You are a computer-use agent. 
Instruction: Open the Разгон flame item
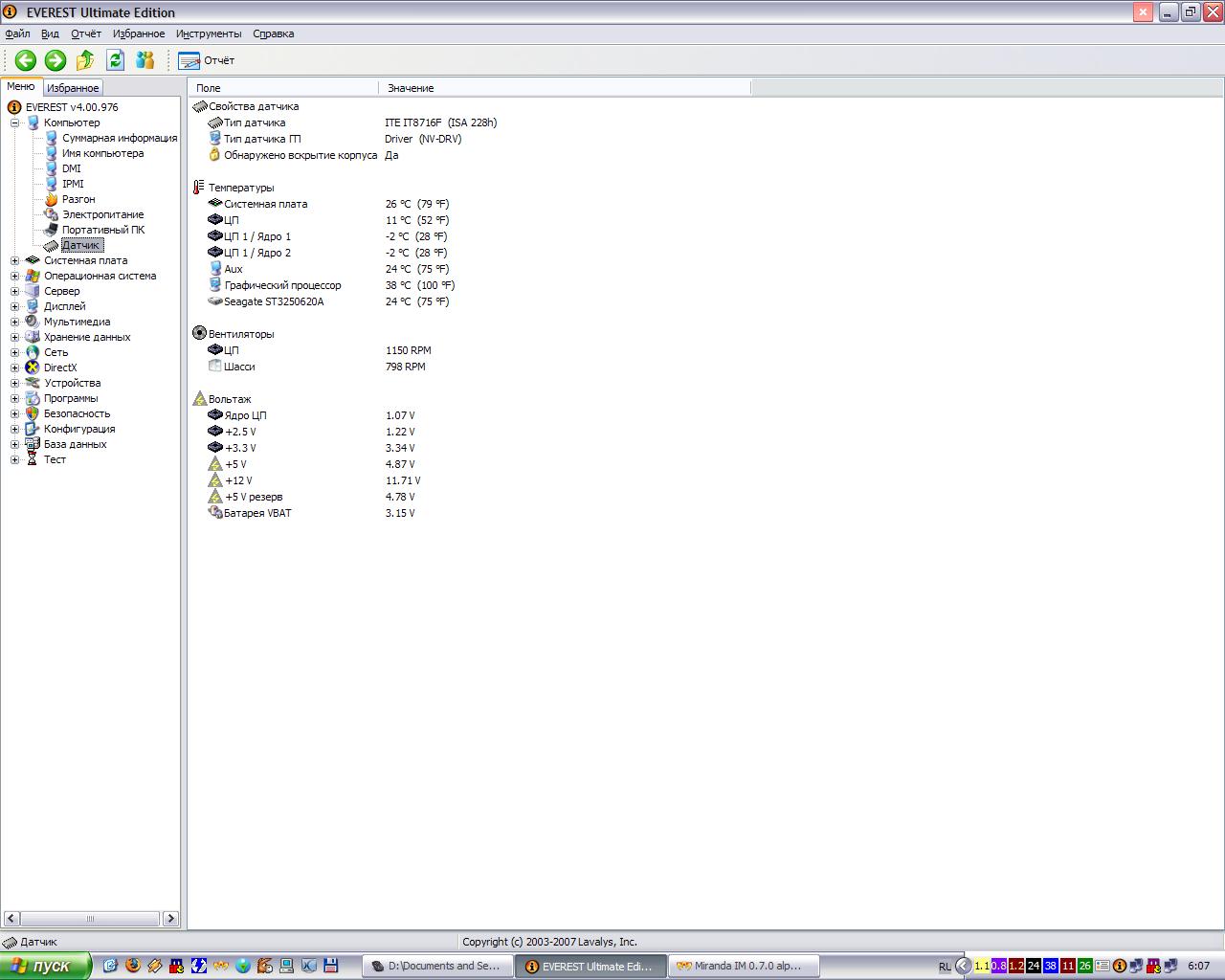(78, 199)
